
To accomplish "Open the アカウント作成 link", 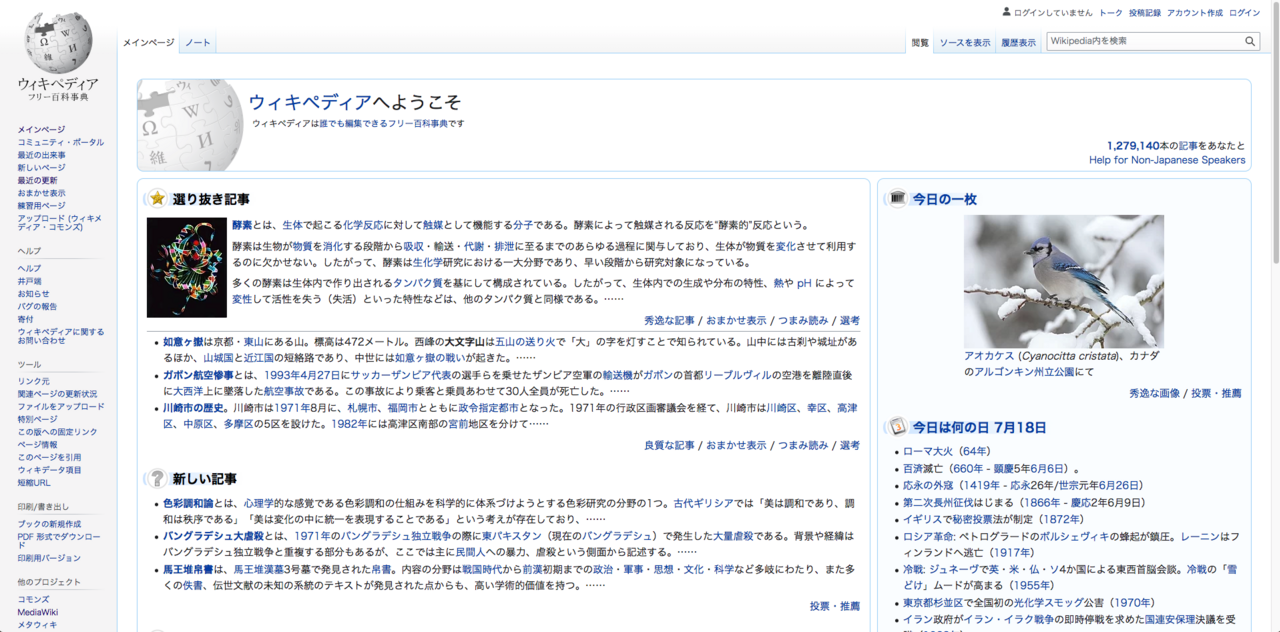I will [x=1194, y=13].
